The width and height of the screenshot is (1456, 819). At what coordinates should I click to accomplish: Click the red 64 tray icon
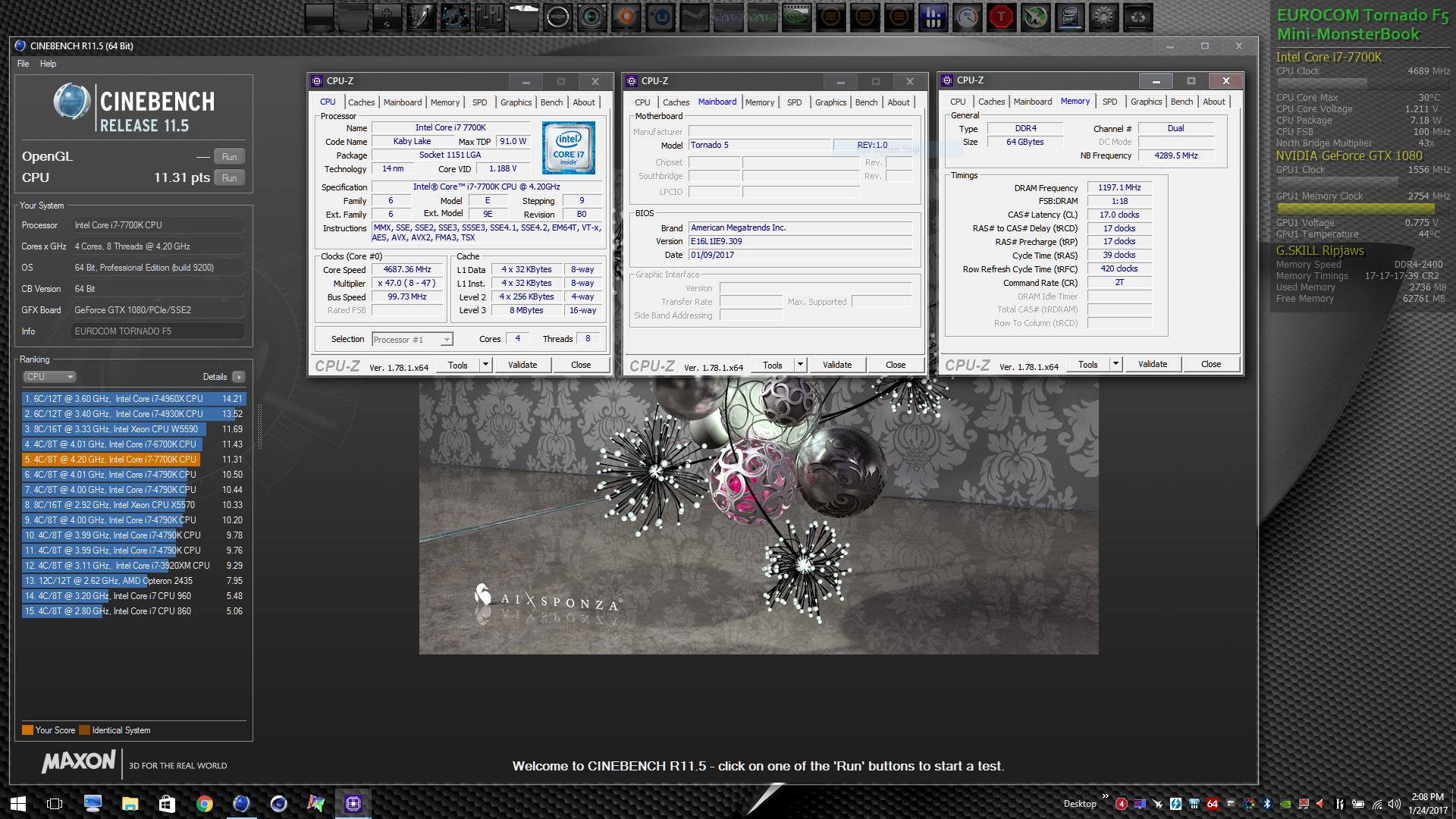coord(1212,804)
